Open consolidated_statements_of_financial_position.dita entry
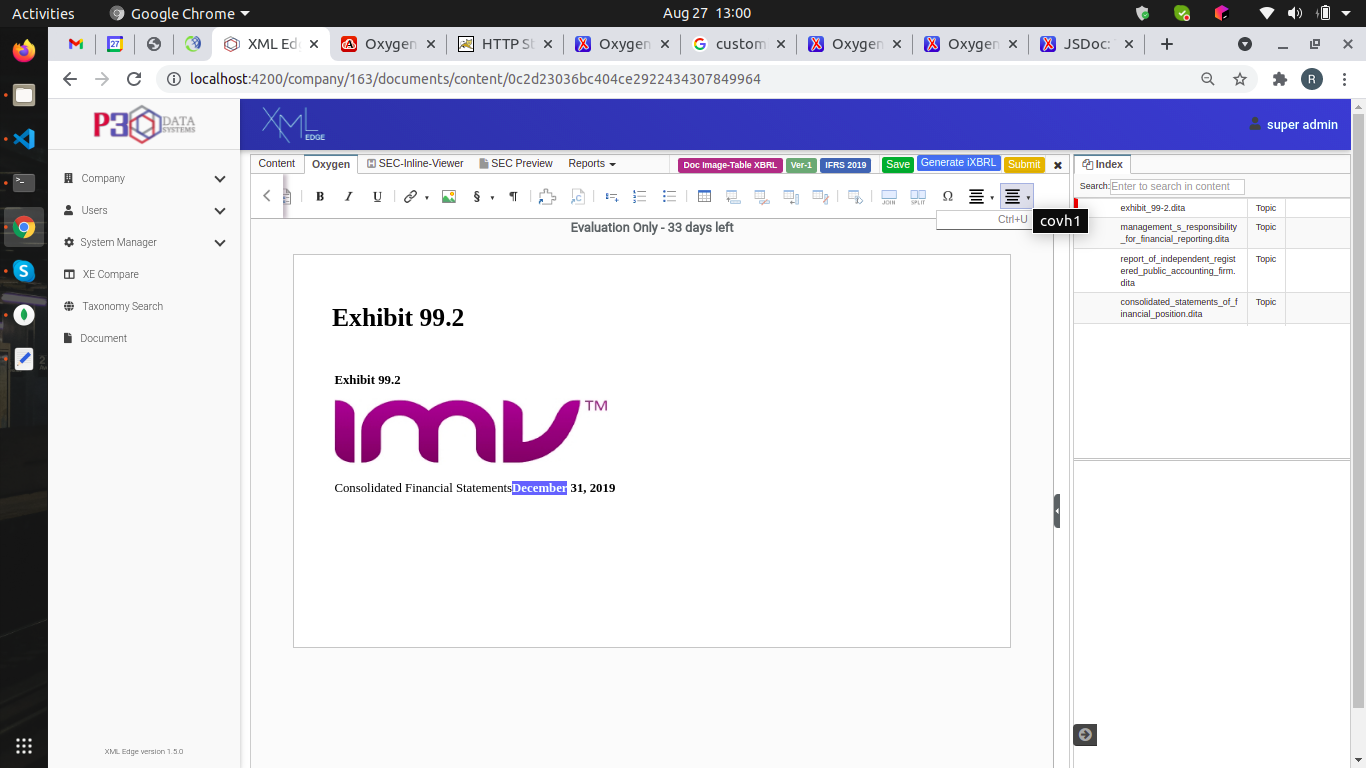Screen dimensions: 1366x768 coord(1178,308)
